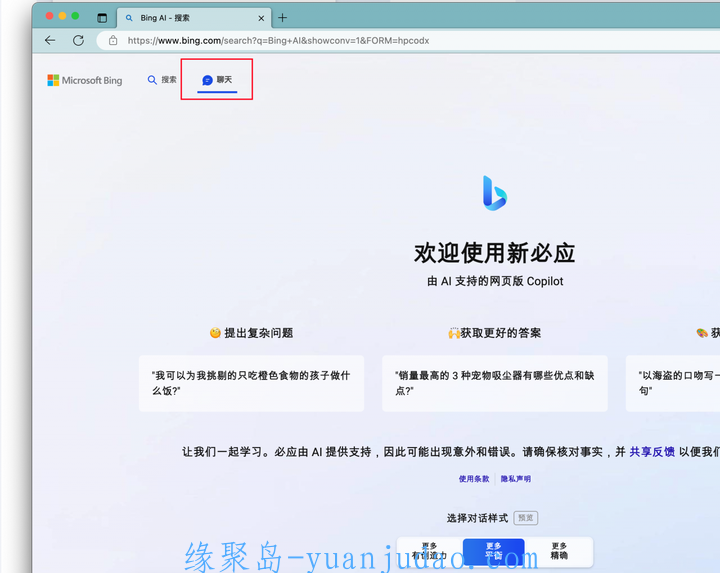This screenshot has height=573, width=720.
Task: Open the 共享反馈 feedback link
Action: (652, 452)
